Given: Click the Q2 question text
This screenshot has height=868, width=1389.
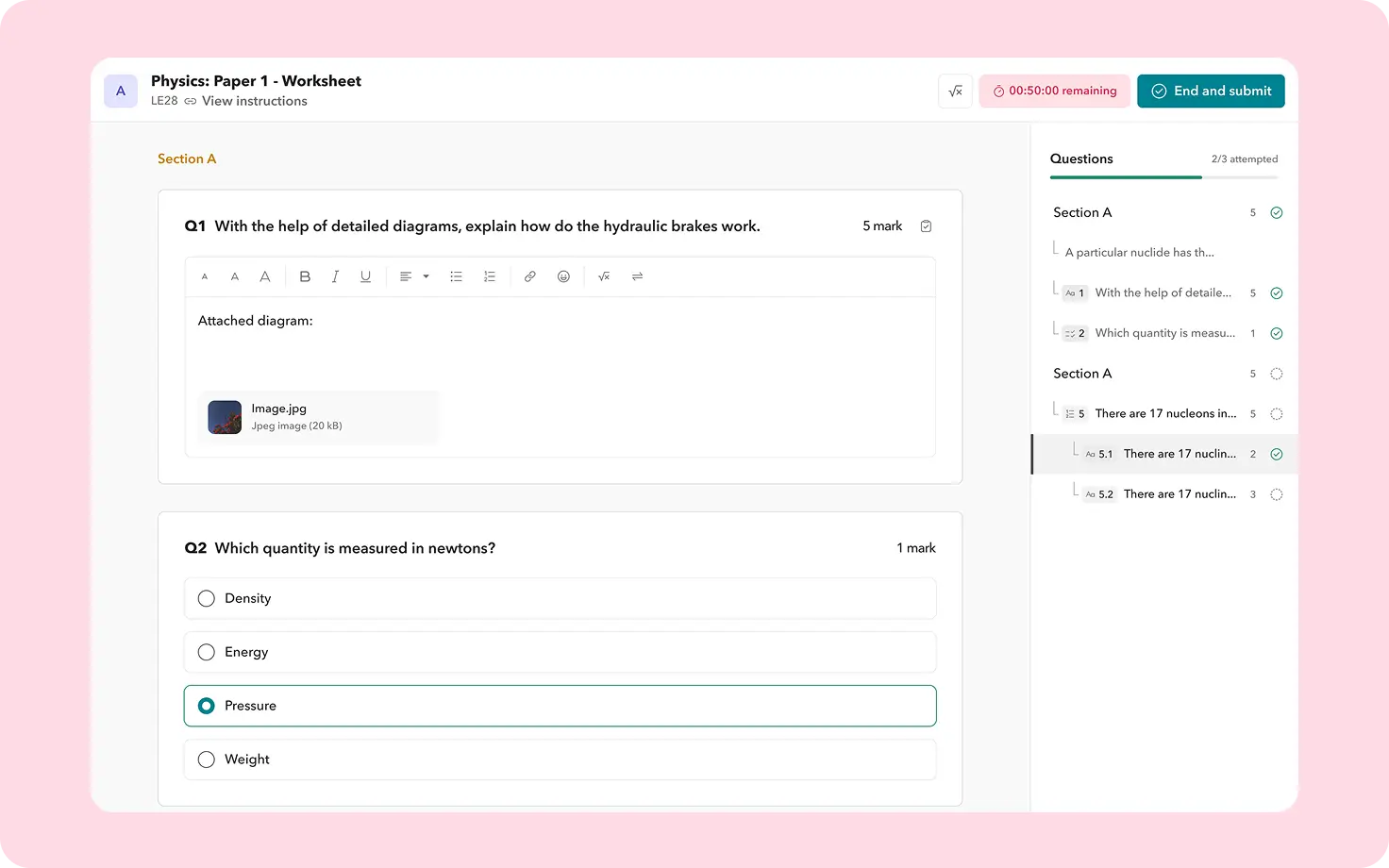Looking at the screenshot, I should 355,548.
